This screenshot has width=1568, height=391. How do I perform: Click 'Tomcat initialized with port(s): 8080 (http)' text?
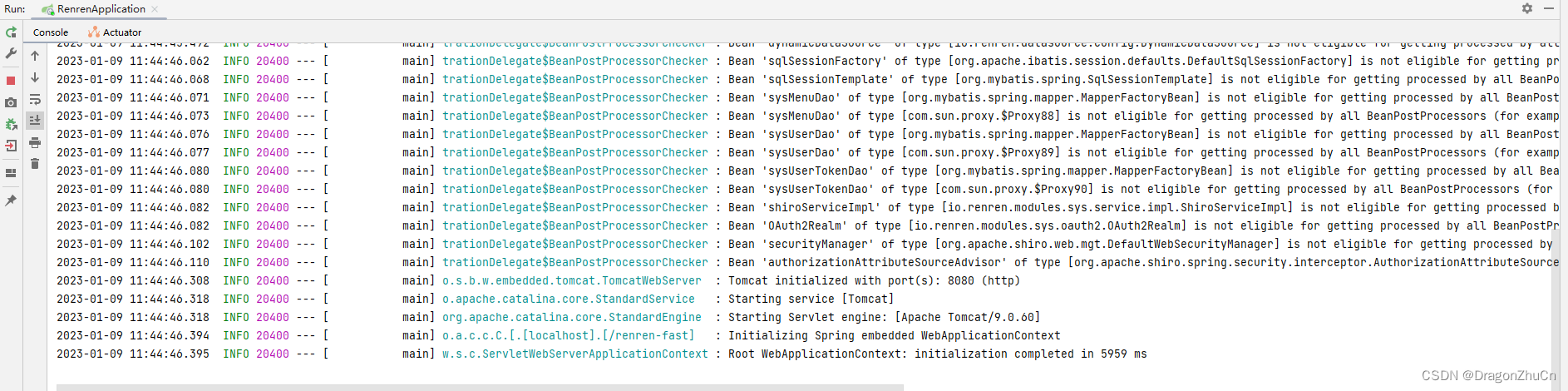873,280
